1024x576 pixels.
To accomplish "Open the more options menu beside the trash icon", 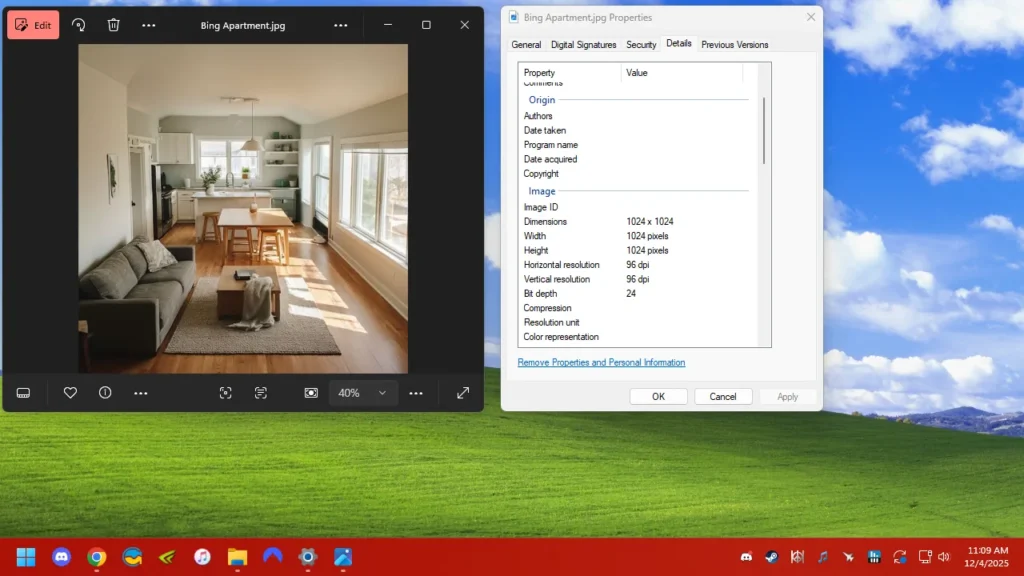I will pyautogui.click(x=149, y=25).
